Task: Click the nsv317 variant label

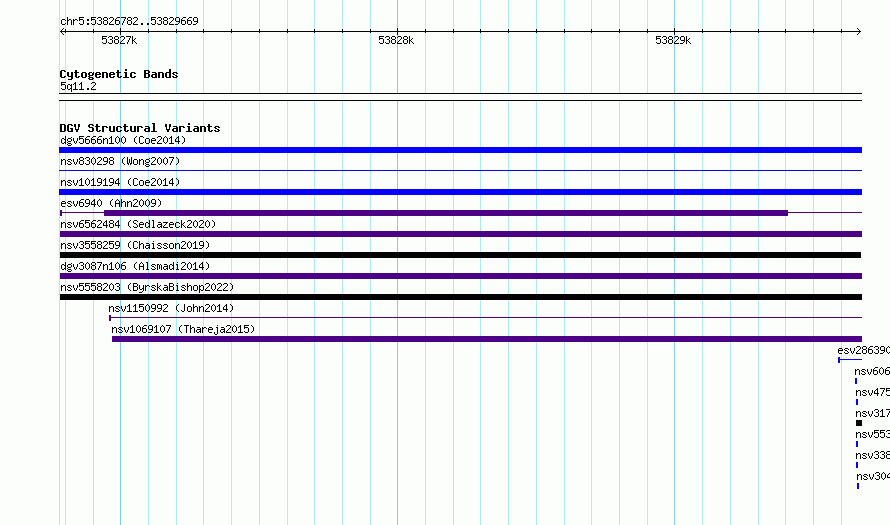Action: tap(872, 413)
